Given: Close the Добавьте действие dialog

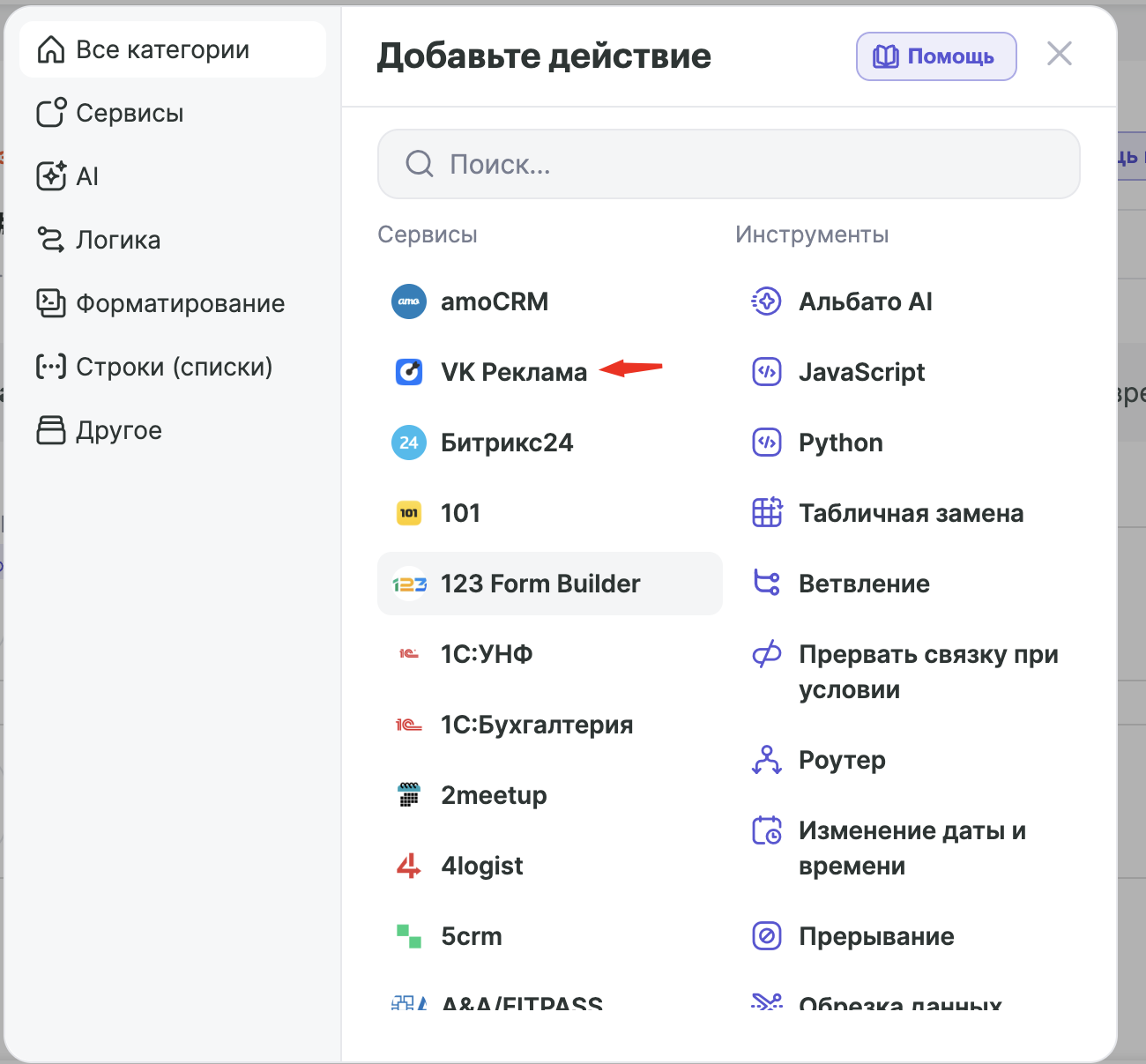Looking at the screenshot, I should [x=1060, y=54].
